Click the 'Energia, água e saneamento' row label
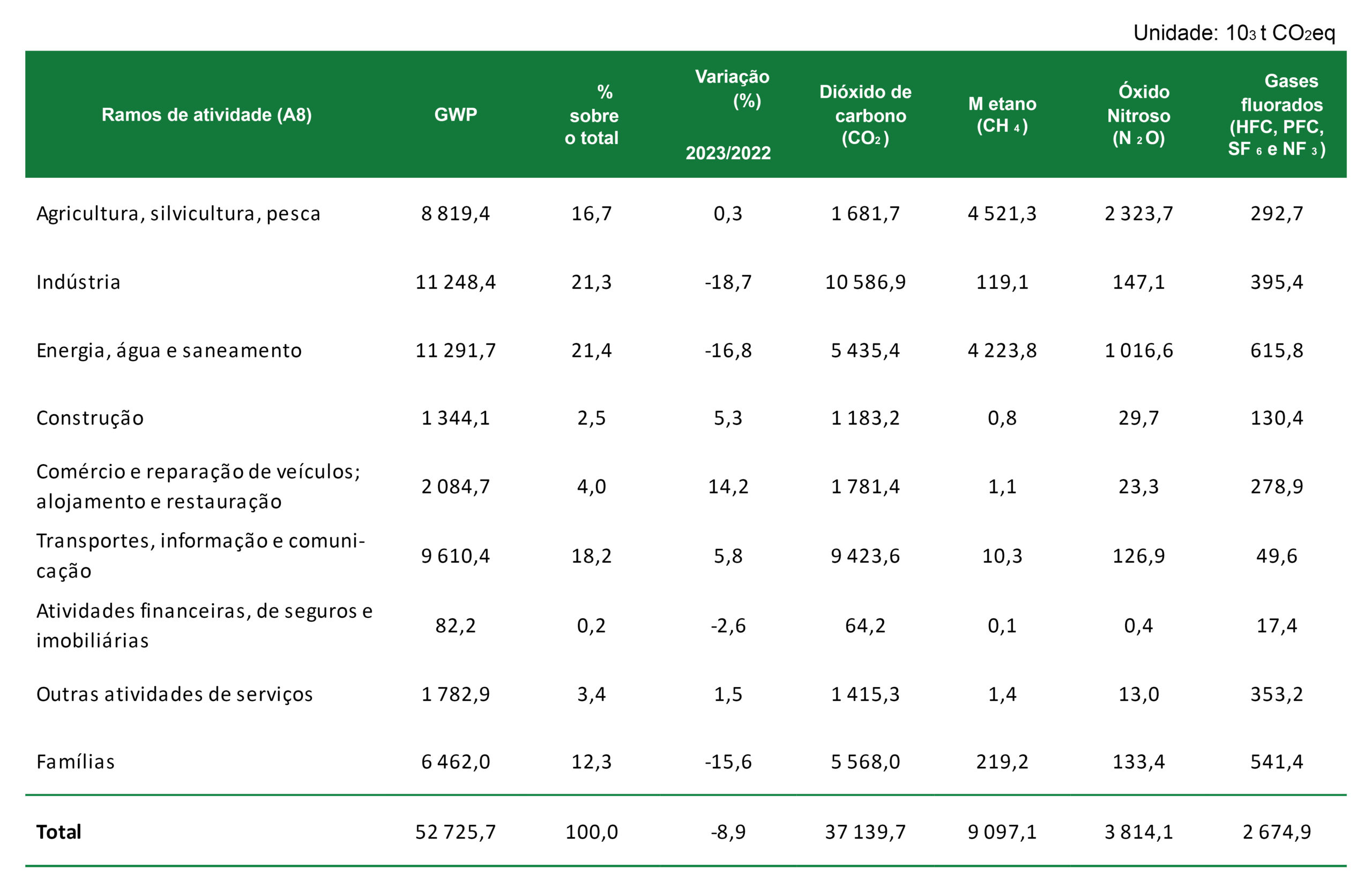Screen dimensions: 1372x882 point(169,350)
